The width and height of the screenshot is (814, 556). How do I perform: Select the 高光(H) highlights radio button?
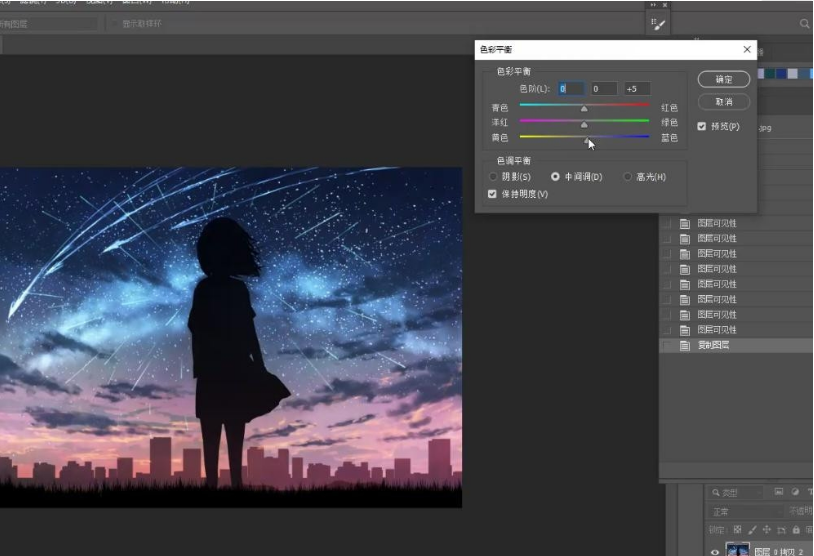(x=627, y=177)
